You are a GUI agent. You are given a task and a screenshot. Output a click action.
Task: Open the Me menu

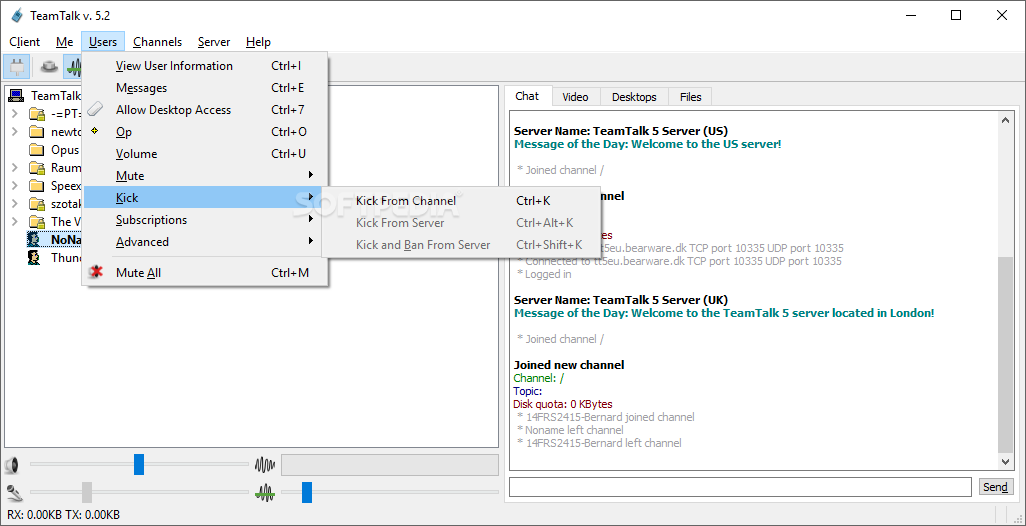coord(64,42)
